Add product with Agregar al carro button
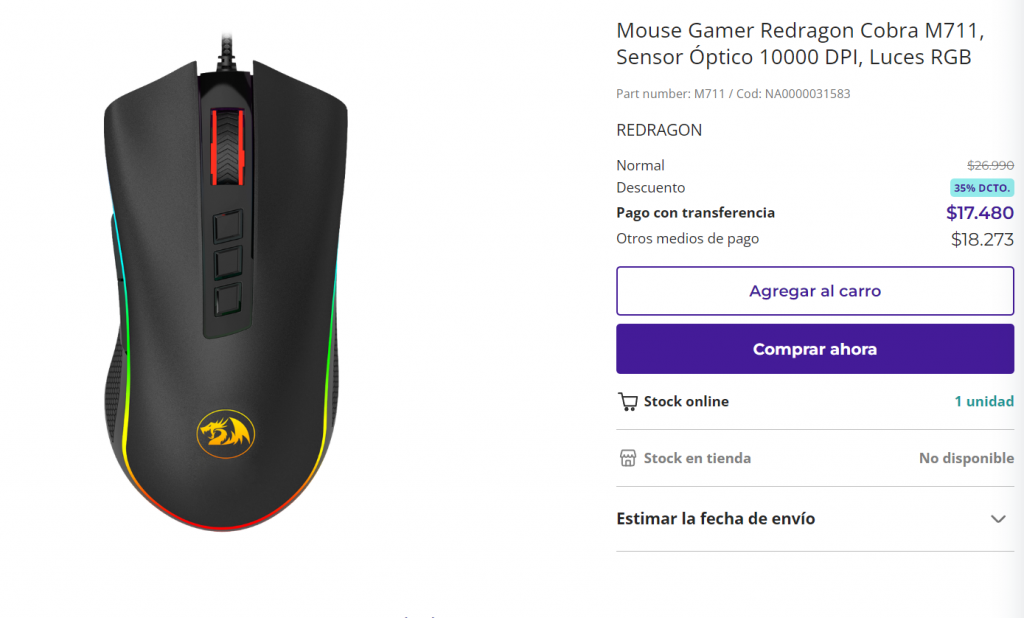1024x618 pixels. click(815, 291)
